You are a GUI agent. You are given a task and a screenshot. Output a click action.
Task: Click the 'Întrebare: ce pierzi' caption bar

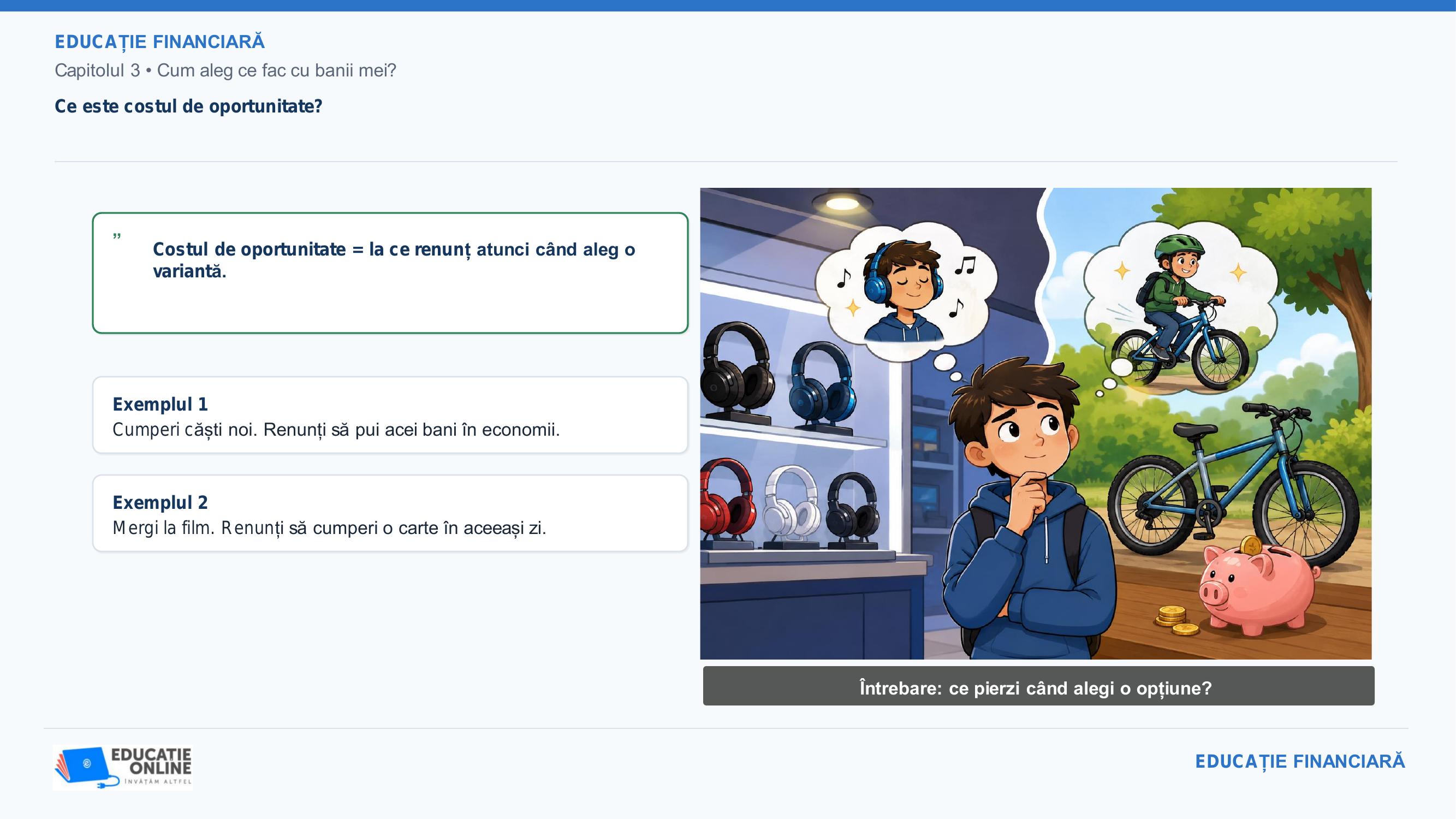(1038, 686)
